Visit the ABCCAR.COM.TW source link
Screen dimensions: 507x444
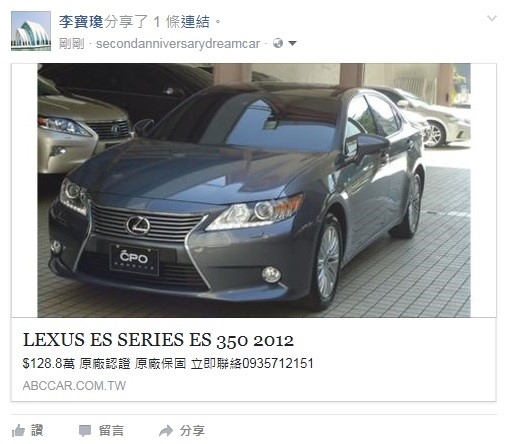point(74,386)
